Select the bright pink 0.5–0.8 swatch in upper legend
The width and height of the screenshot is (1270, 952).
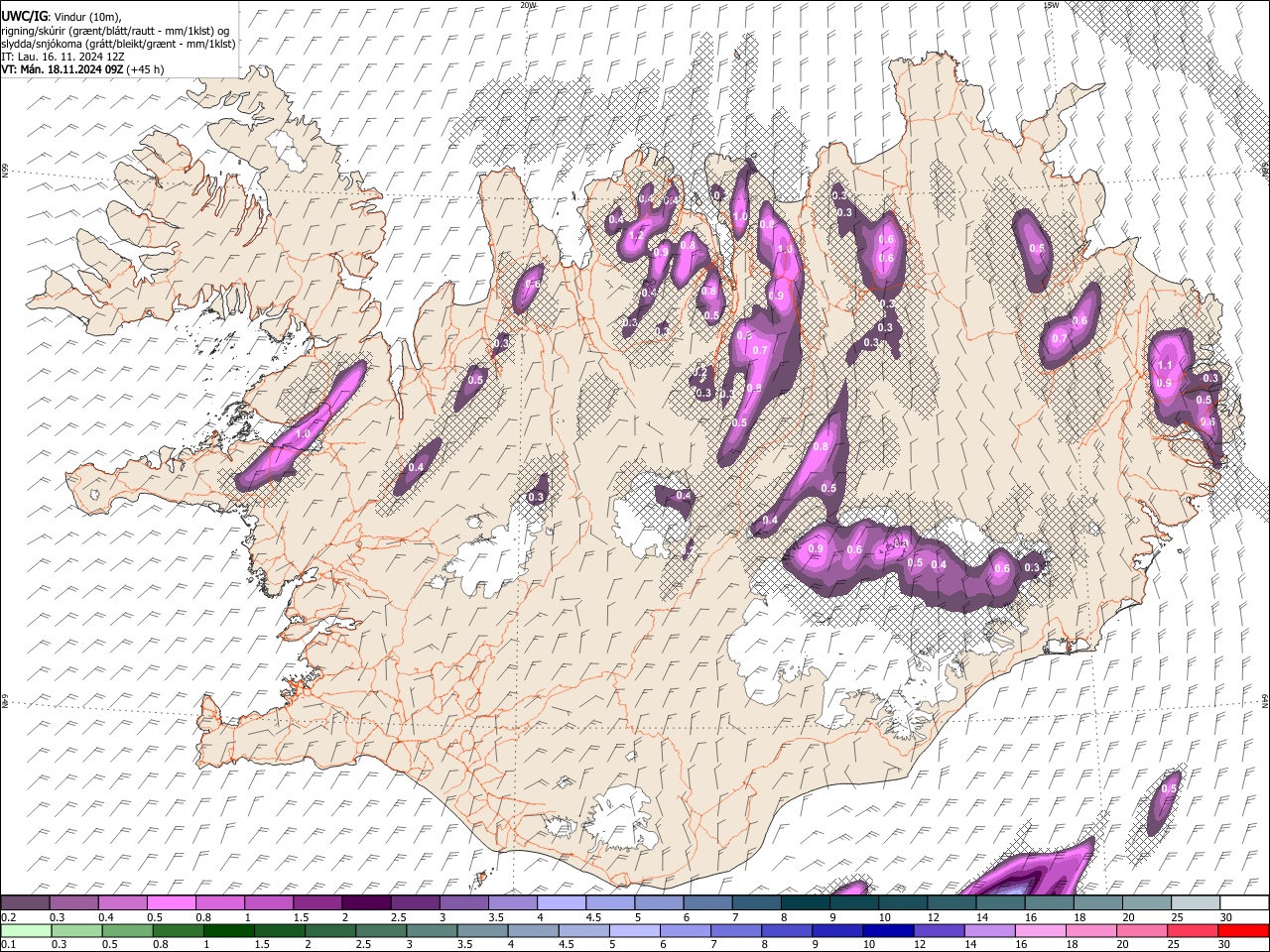[x=172, y=902]
